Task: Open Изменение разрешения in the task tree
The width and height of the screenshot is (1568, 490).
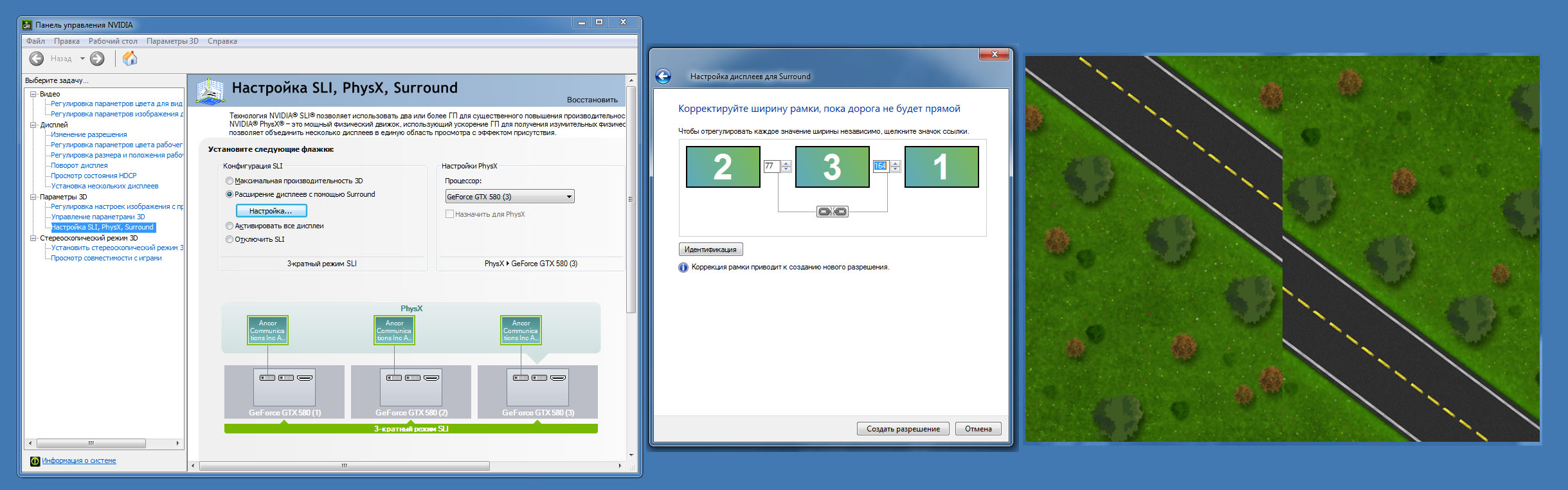Action: [x=89, y=135]
